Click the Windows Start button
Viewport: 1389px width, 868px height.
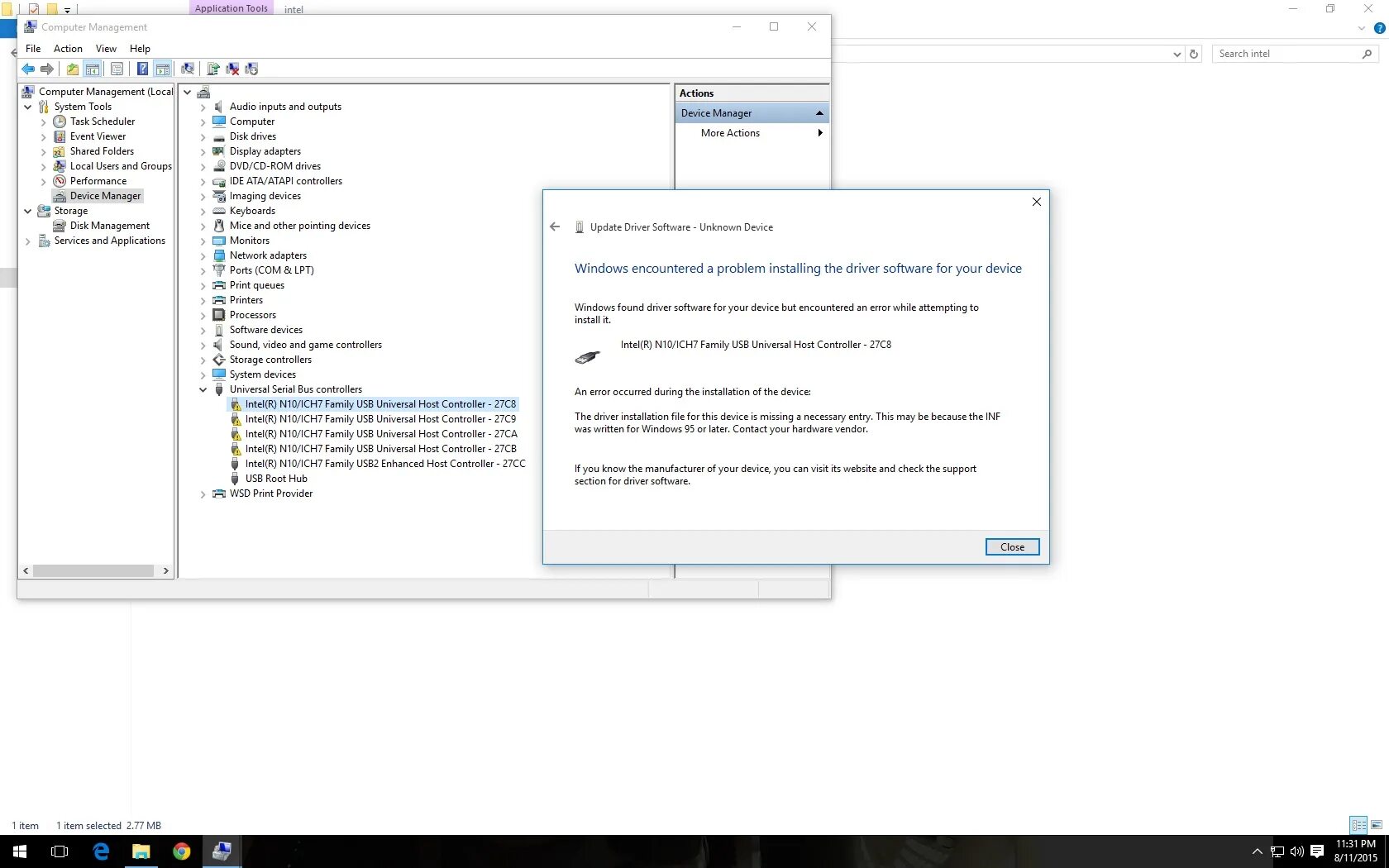pos(20,851)
